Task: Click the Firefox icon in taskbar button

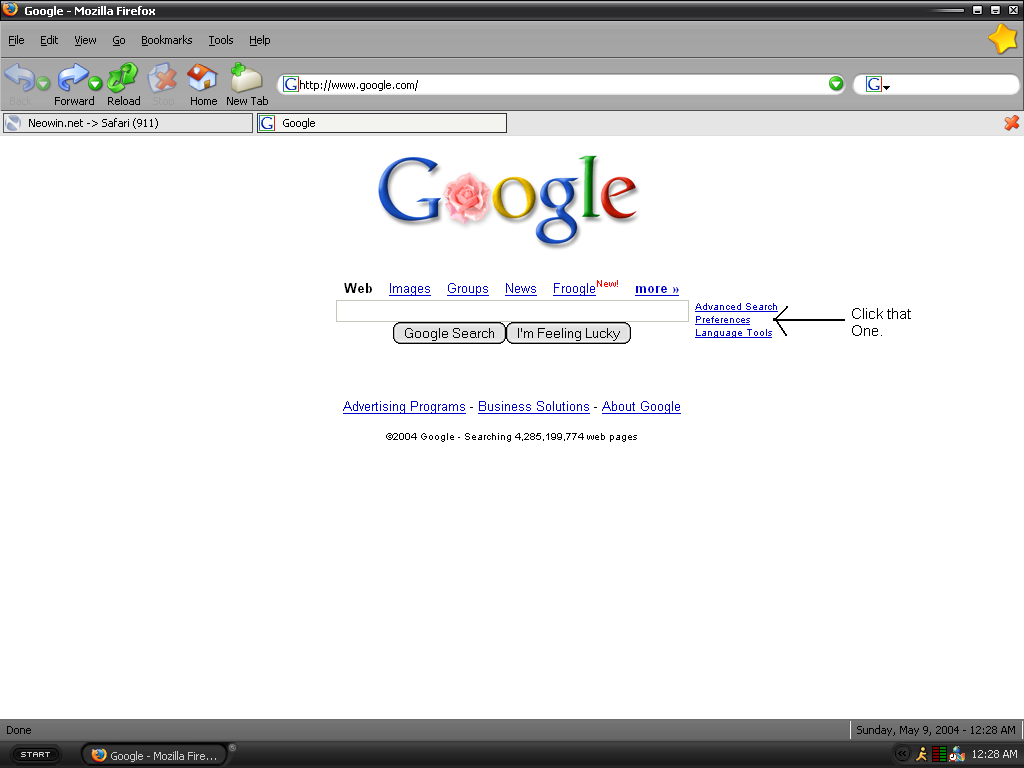Action: (99, 755)
